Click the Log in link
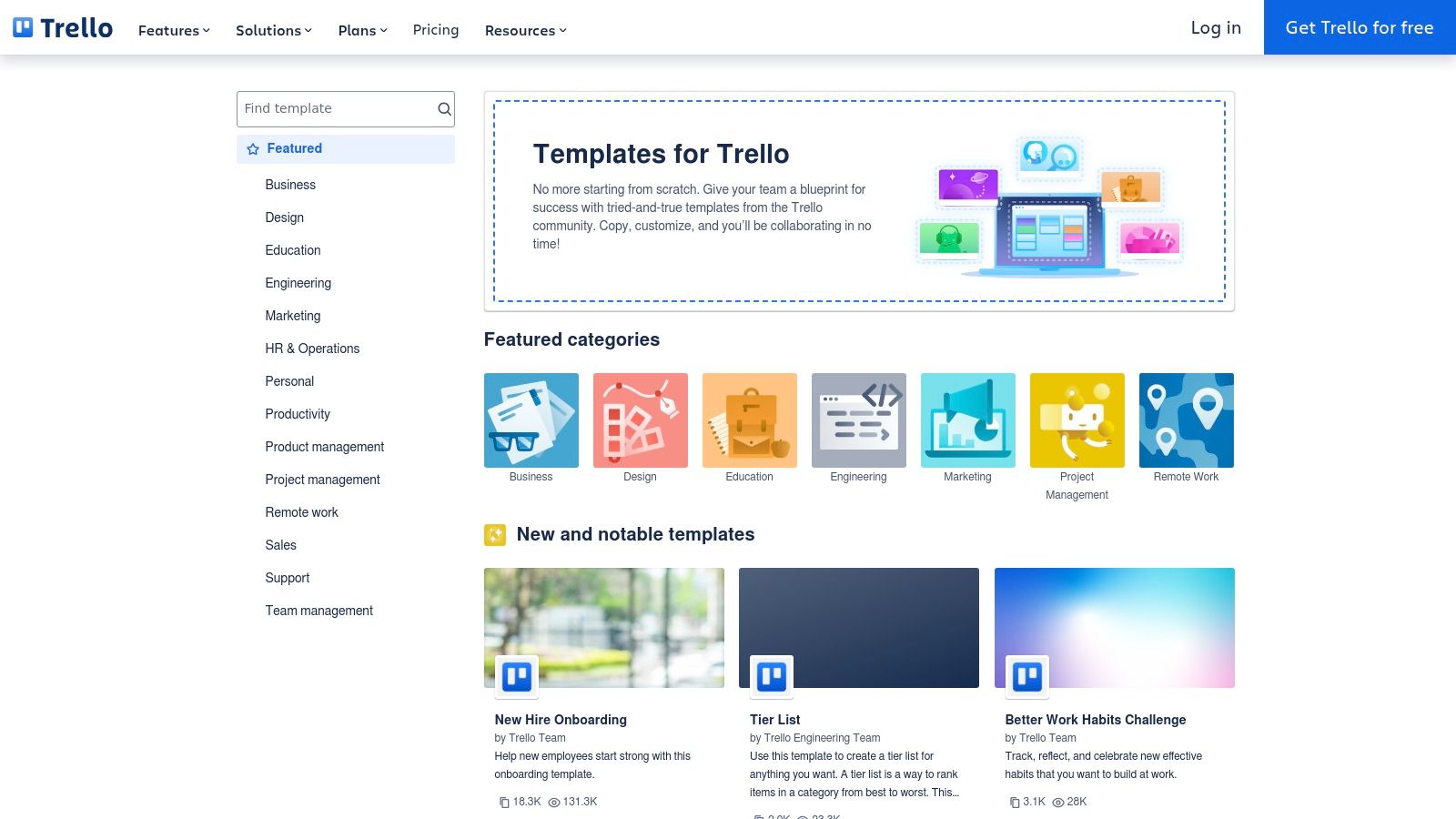Viewport: 1456px width, 819px height. pyautogui.click(x=1216, y=28)
